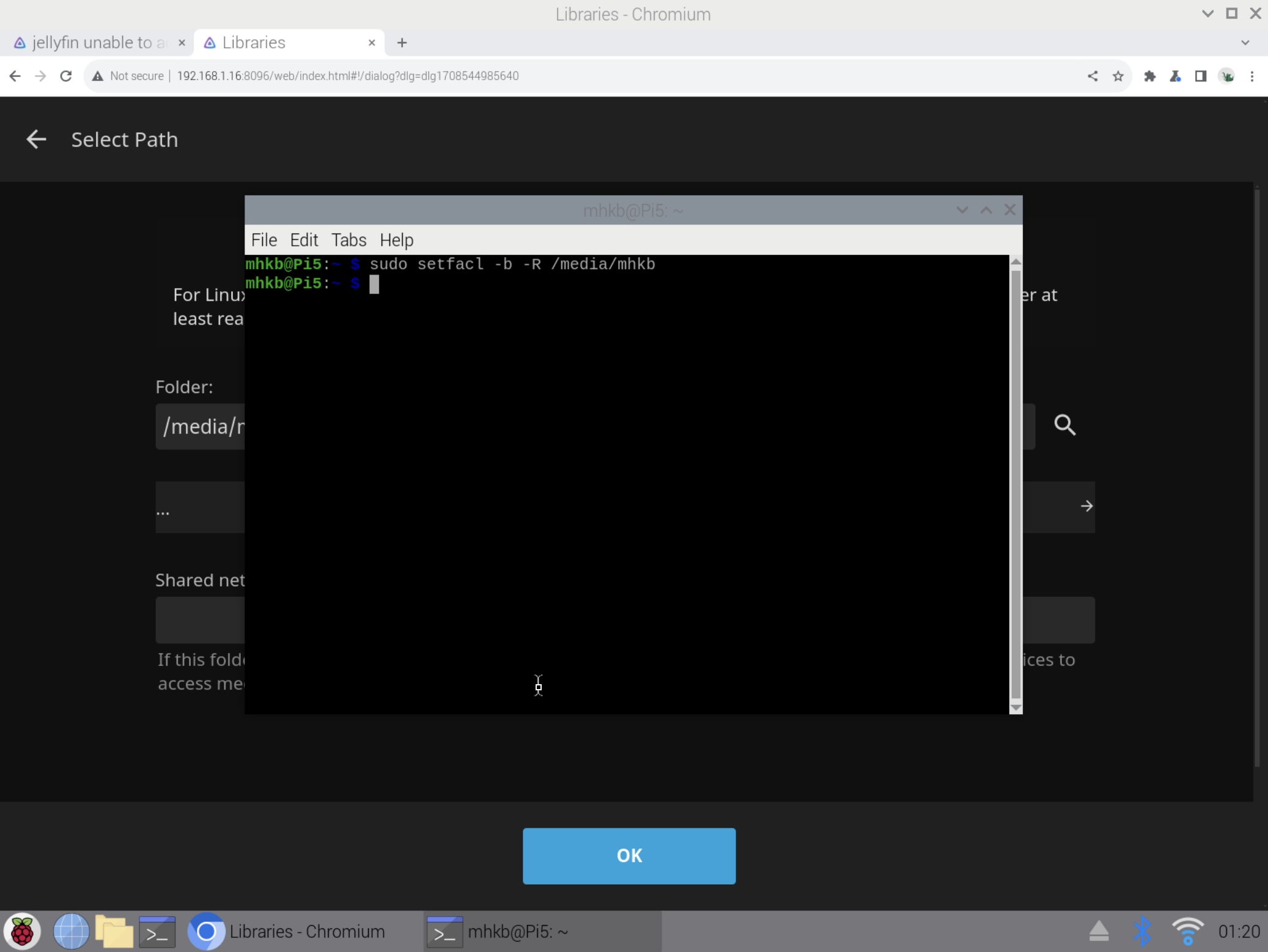
Task: Open a new browser tab
Action: (x=402, y=43)
